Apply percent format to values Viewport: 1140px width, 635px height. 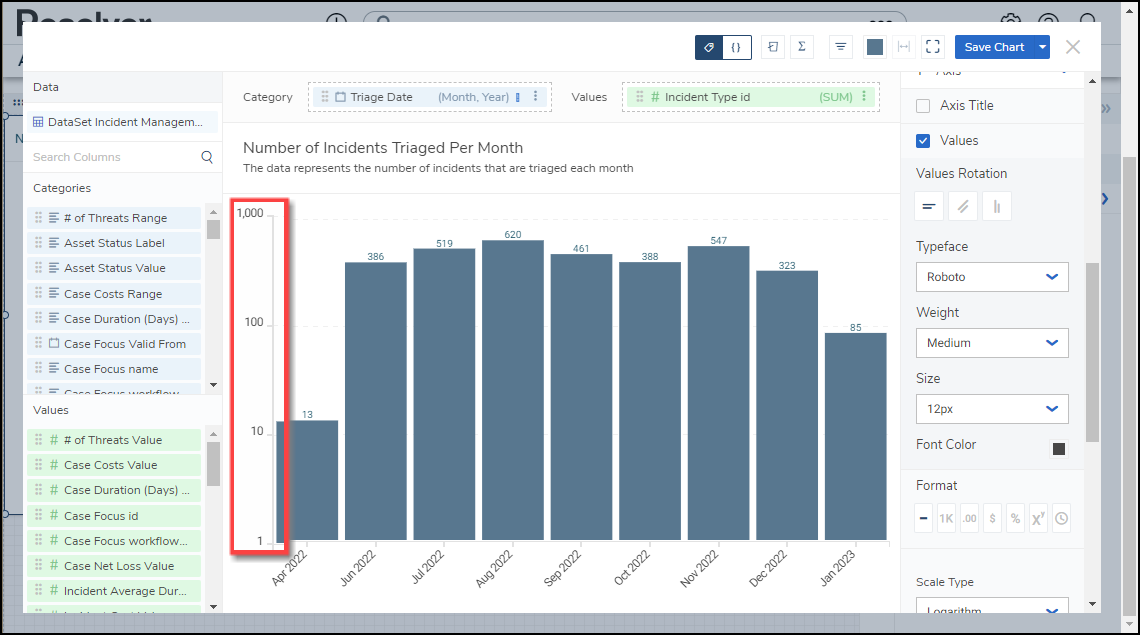point(1015,519)
